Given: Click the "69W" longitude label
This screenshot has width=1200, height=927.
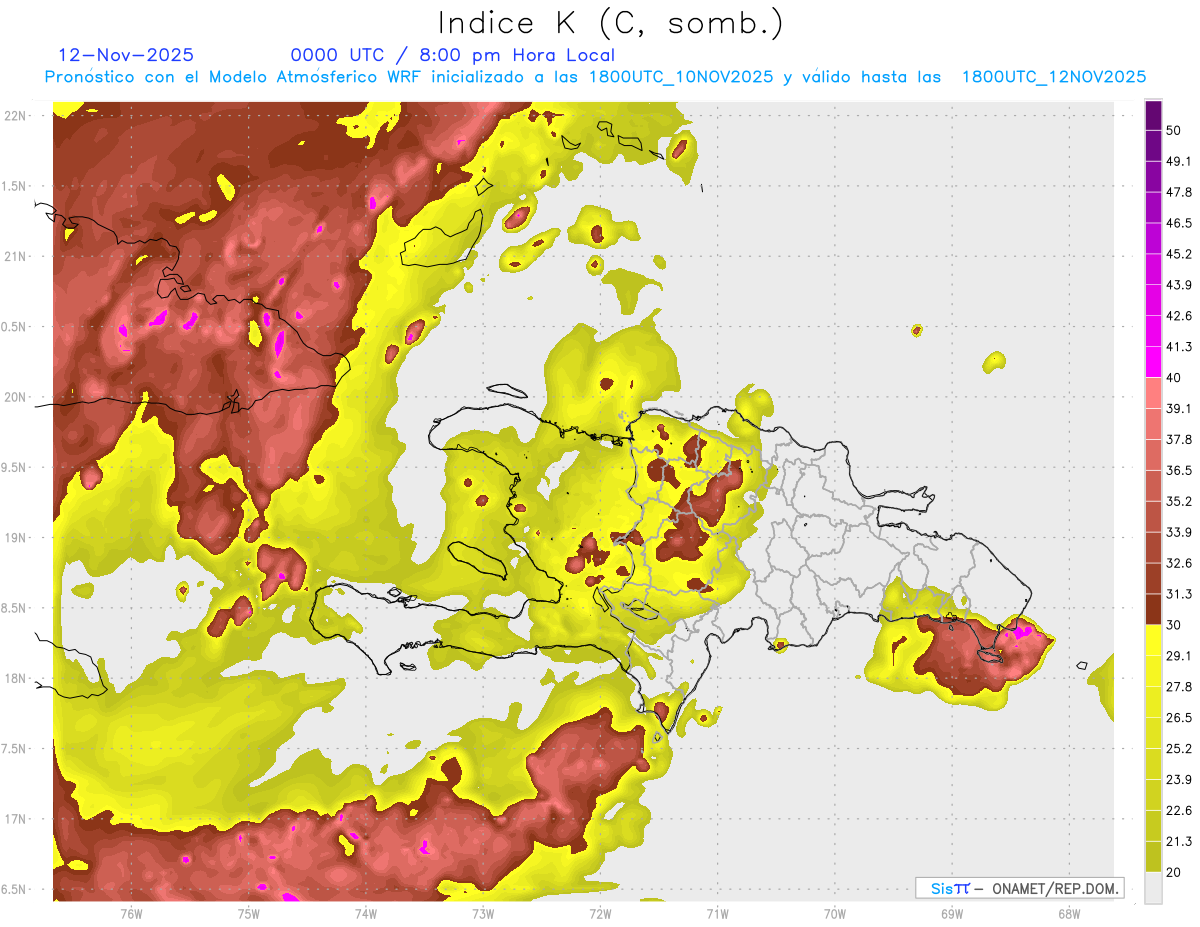Looking at the screenshot, I should point(951,914).
